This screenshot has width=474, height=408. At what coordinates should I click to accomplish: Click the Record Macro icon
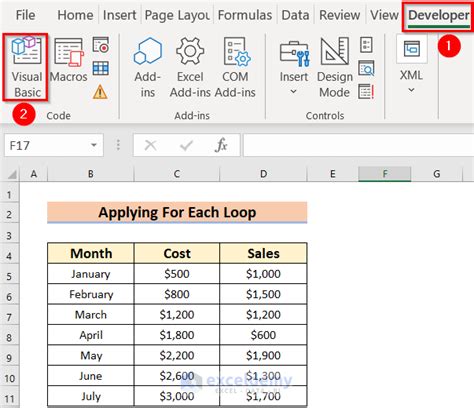point(101,45)
